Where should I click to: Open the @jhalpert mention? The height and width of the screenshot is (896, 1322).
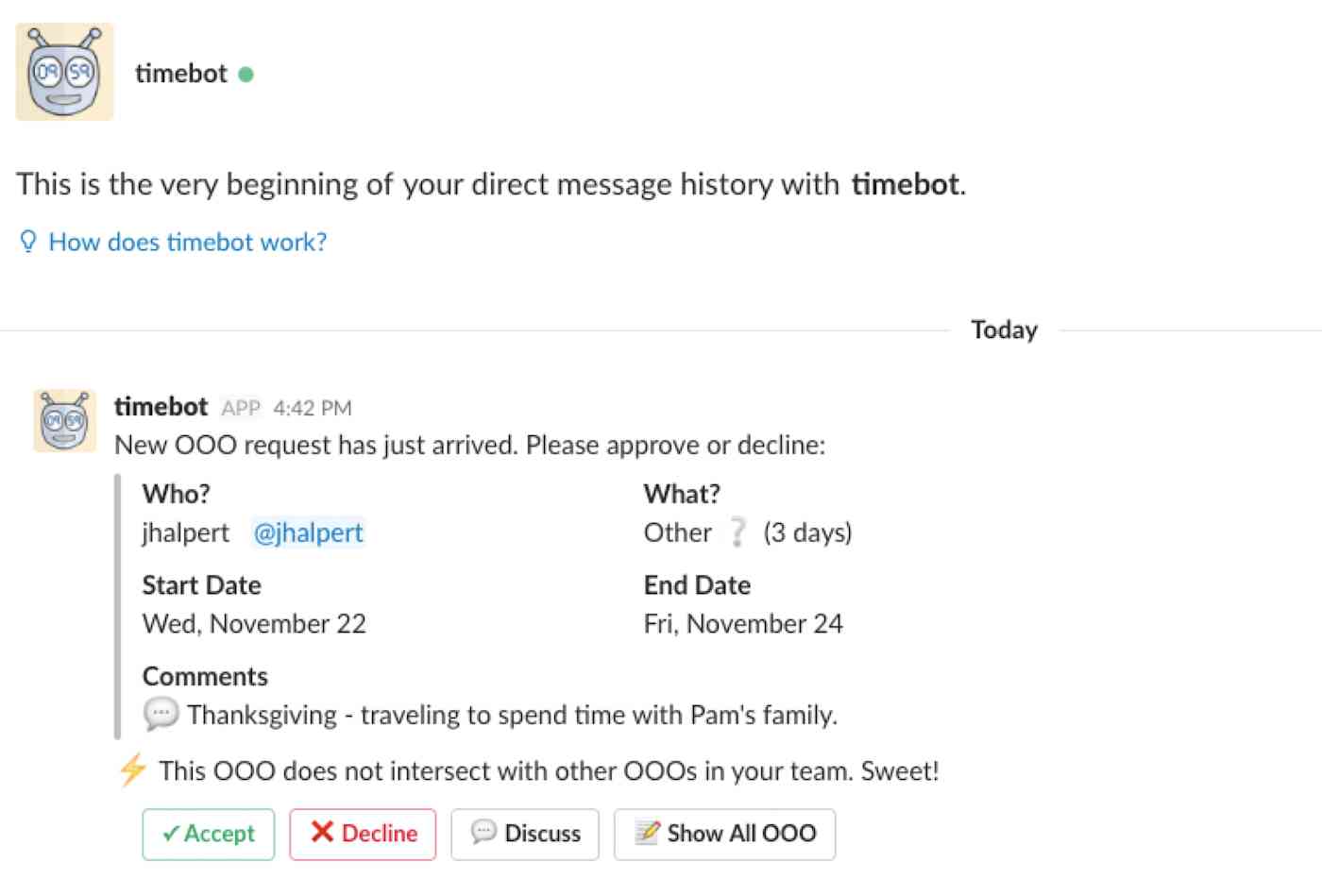(x=308, y=533)
